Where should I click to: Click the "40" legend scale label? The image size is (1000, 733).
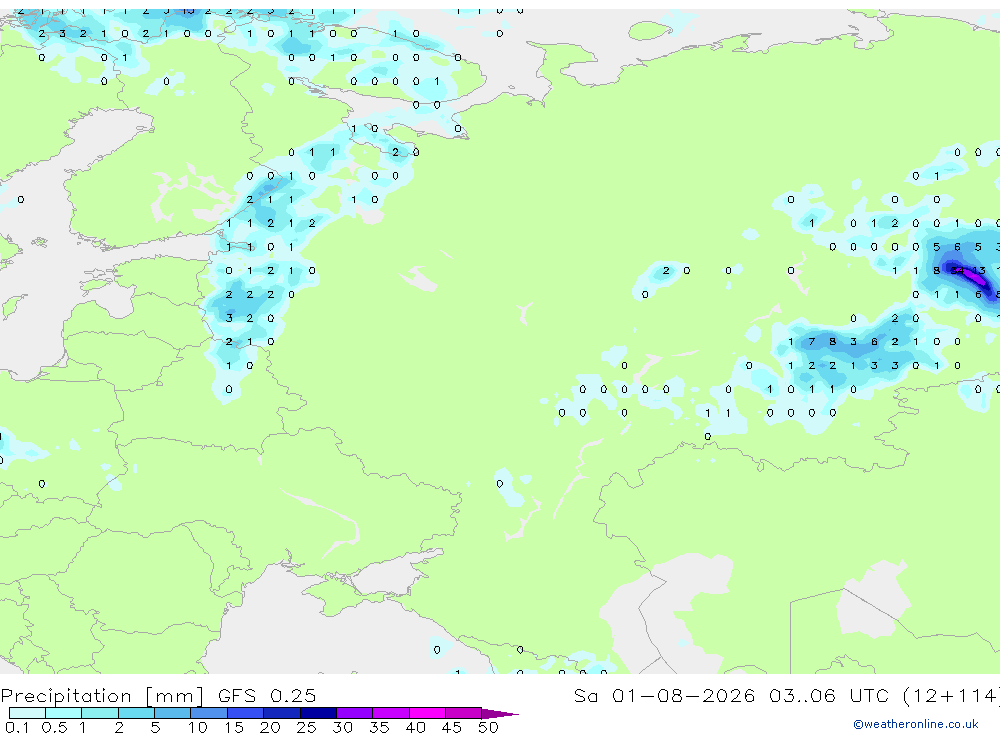(x=415, y=727)
